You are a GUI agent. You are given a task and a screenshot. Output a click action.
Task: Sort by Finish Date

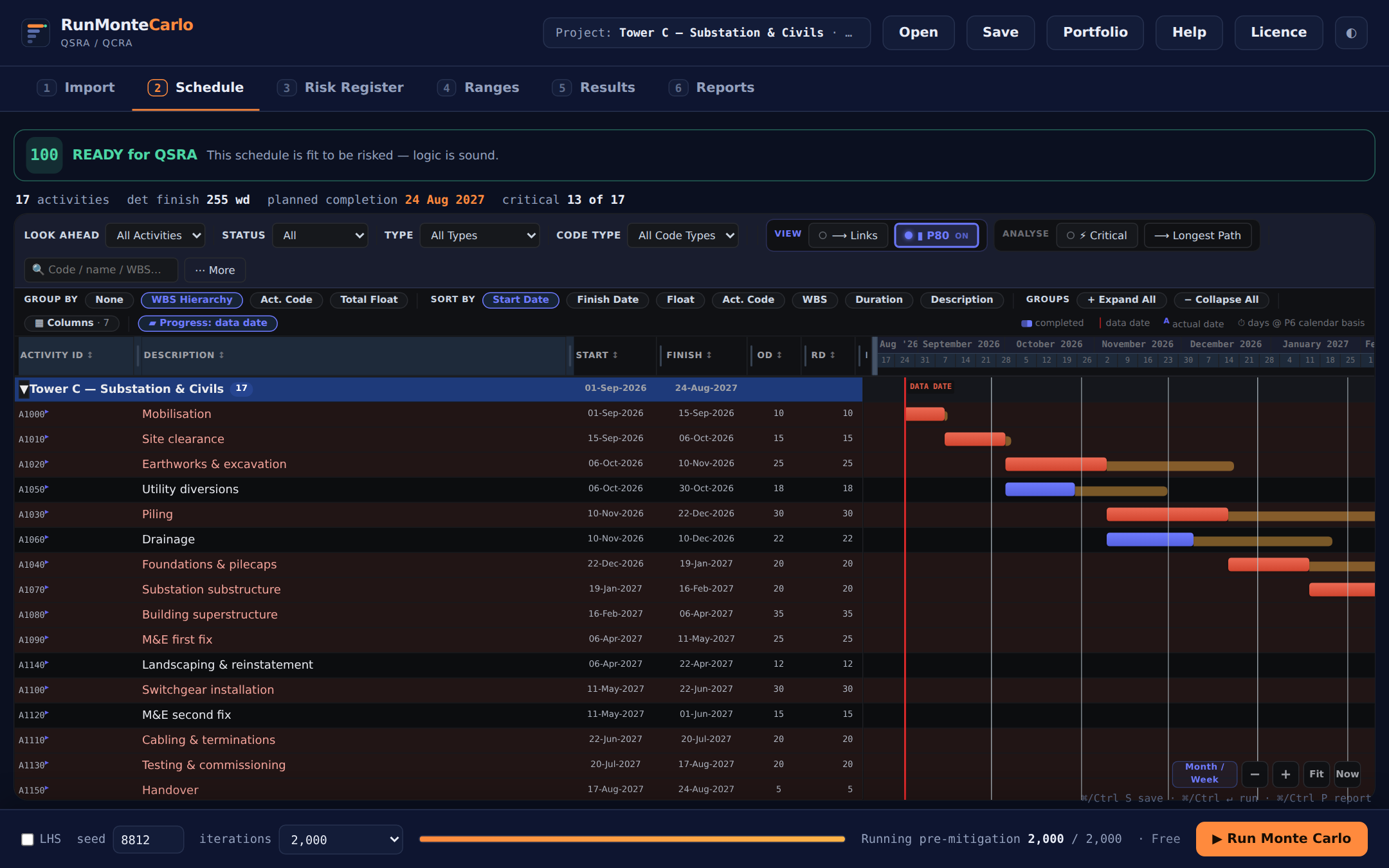pos(608,300)
